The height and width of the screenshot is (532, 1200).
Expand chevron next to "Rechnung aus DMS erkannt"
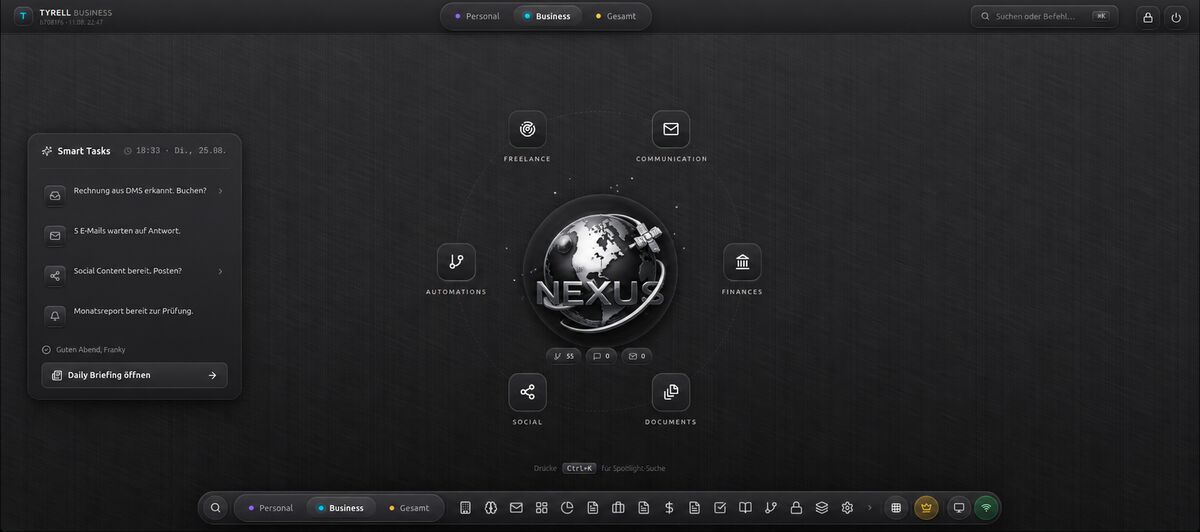(220, 191)
